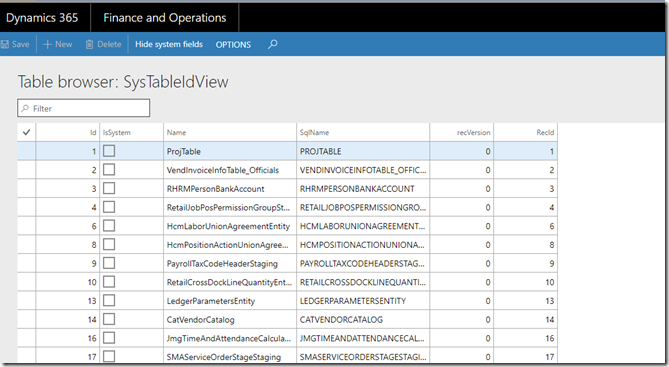Viewport: 669px width, 367px height.
Task: Click the LEDGERPARAMETERSENTITY SqlName cell
Action: tap(363, 301)
